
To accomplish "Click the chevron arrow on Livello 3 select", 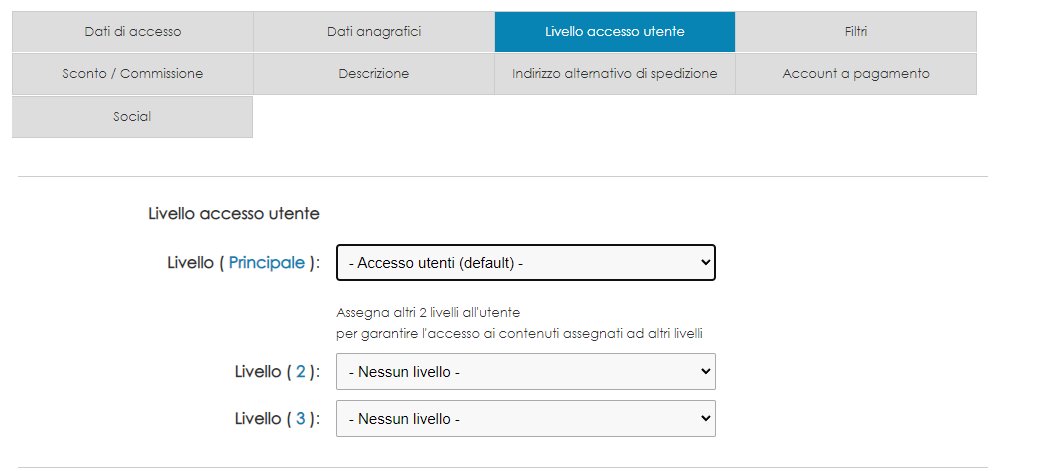I will (x=705, y=419).
